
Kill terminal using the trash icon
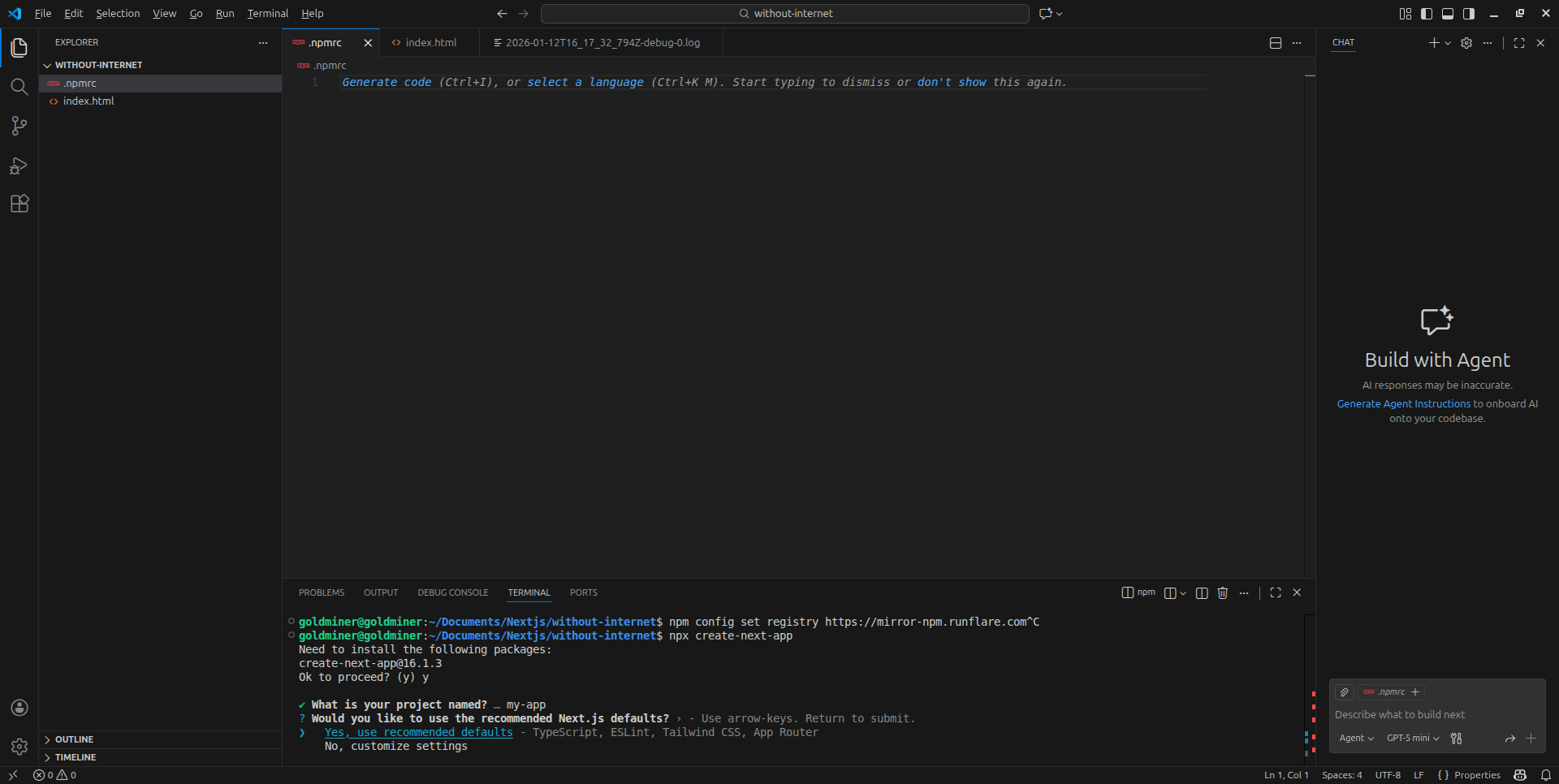click(x=1223, y=593)
